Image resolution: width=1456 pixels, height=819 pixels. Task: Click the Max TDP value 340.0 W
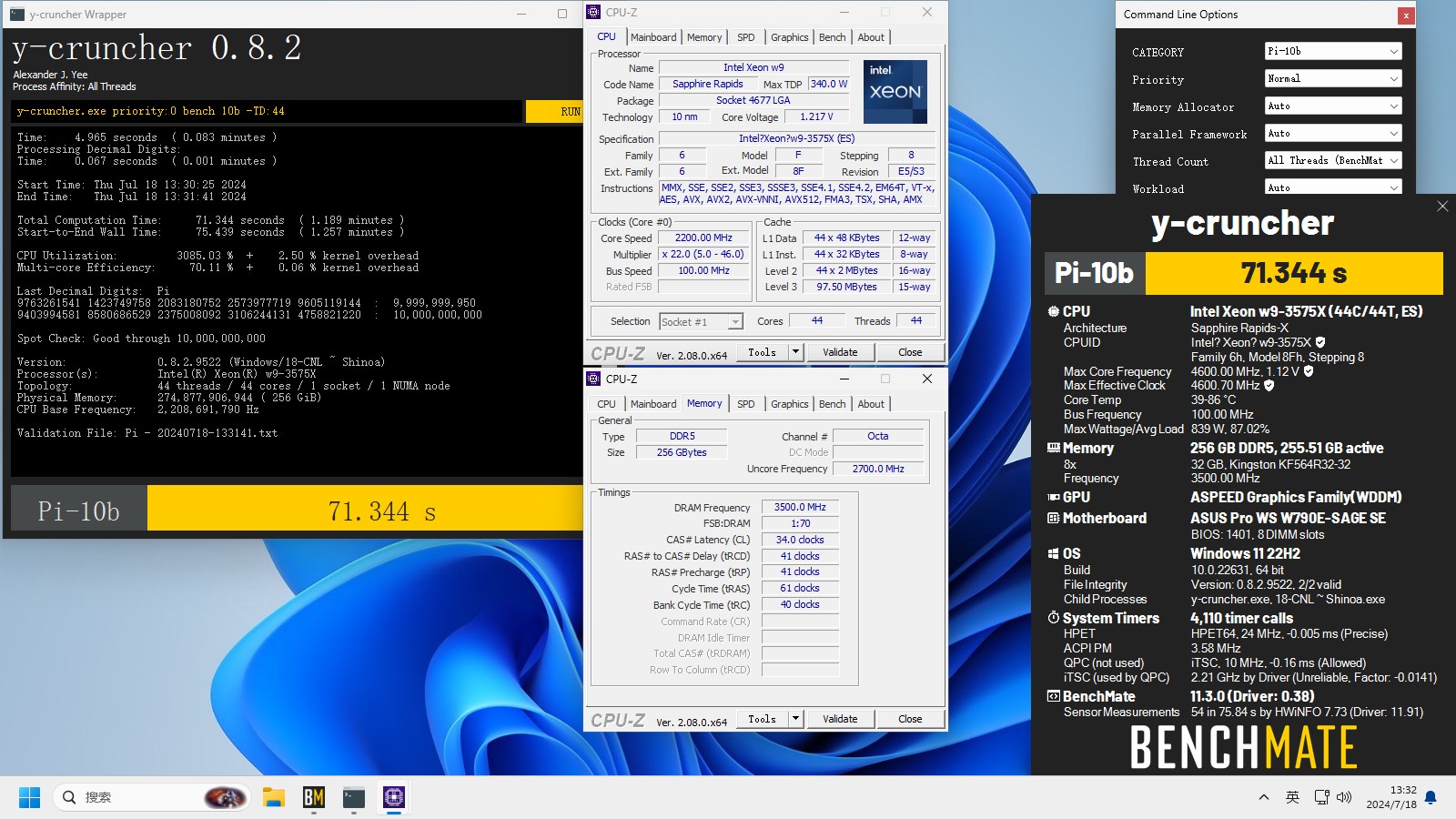tap(829, 84)
